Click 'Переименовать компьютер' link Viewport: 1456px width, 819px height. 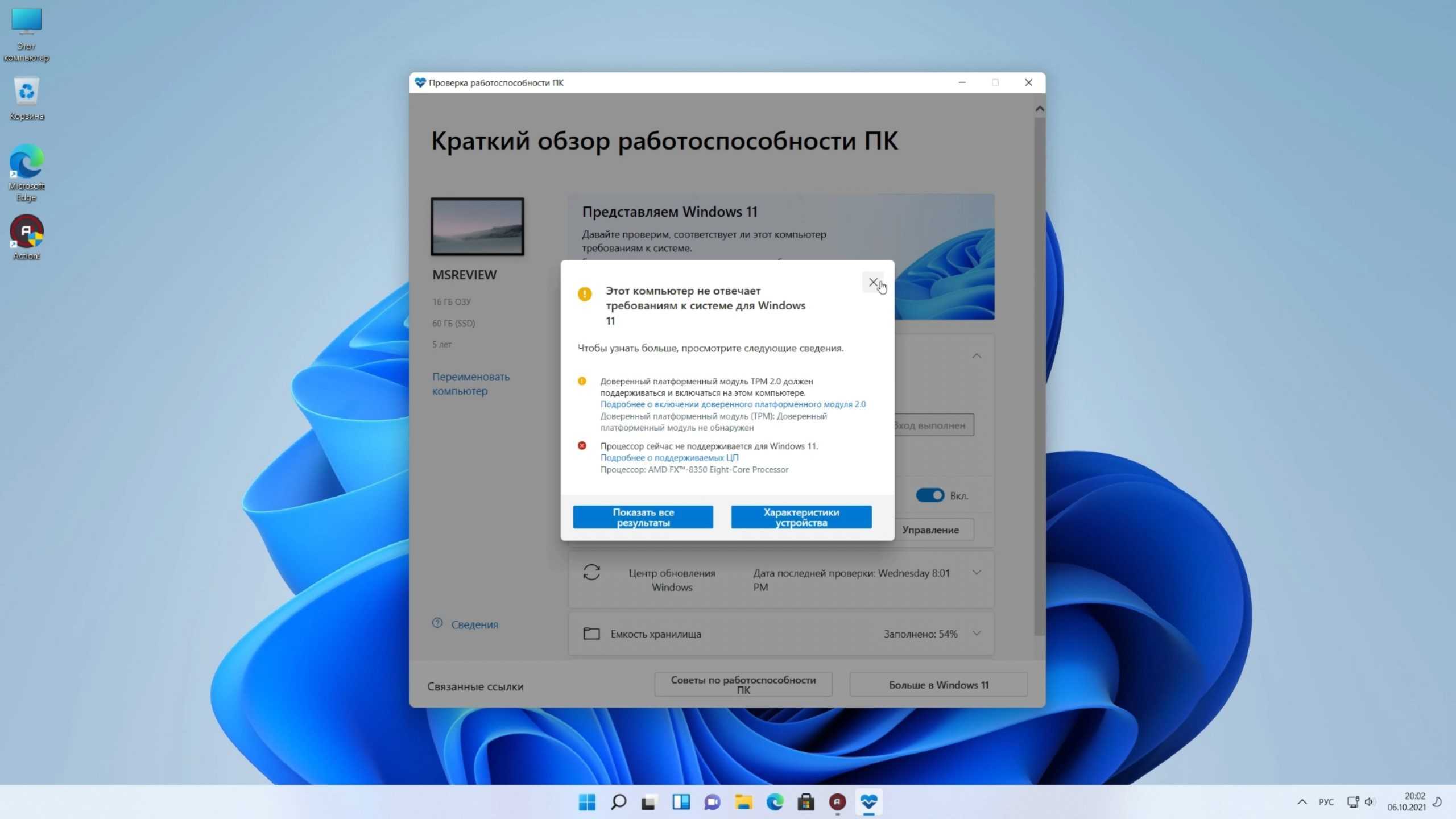click(x=471, y=384)
